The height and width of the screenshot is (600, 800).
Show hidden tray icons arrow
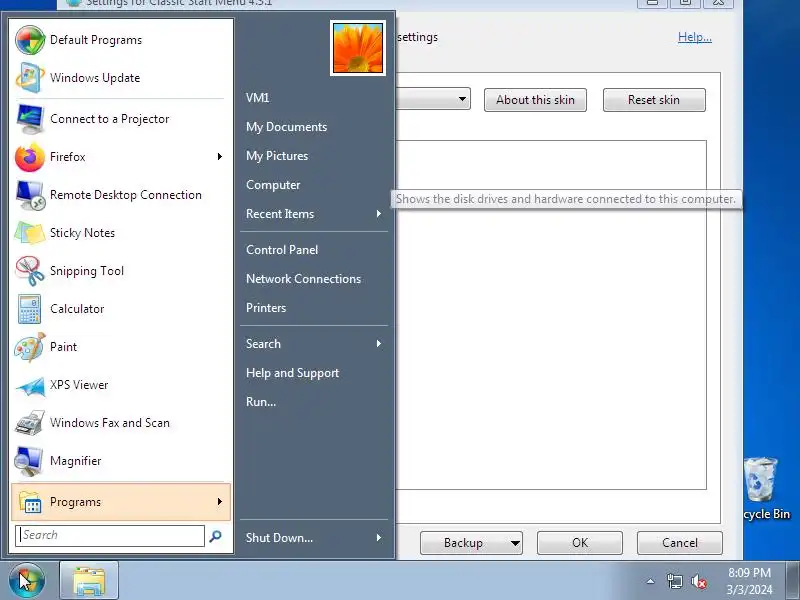[651, 581]
